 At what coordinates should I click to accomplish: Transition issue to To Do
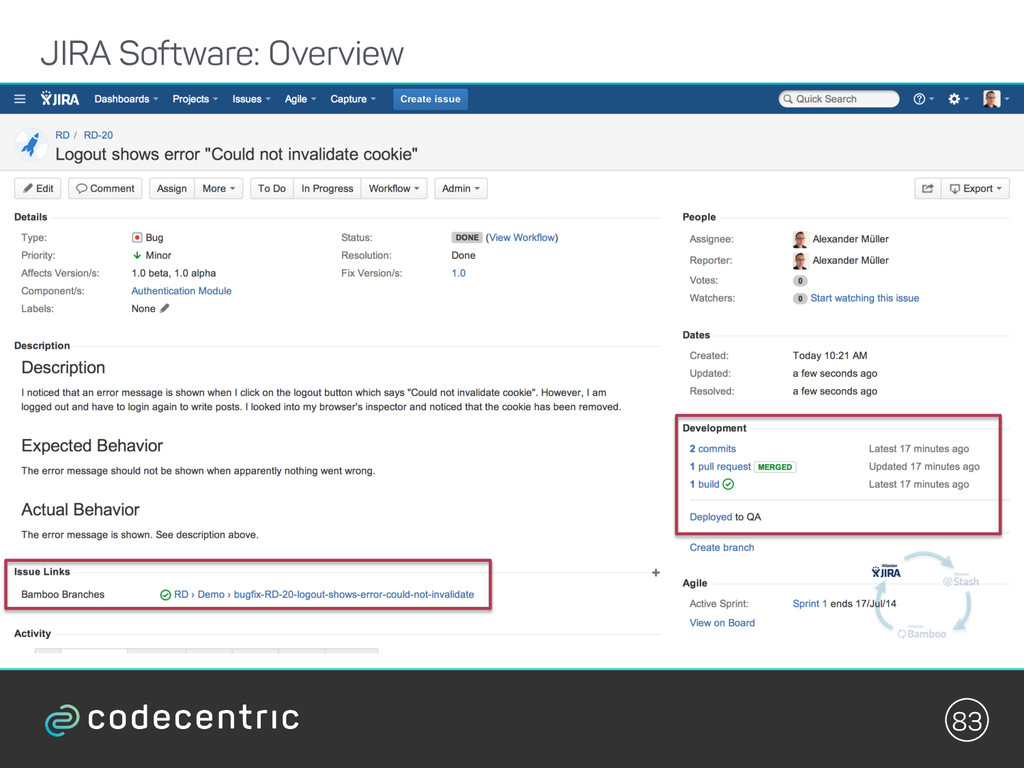click(x=272, y=189)
